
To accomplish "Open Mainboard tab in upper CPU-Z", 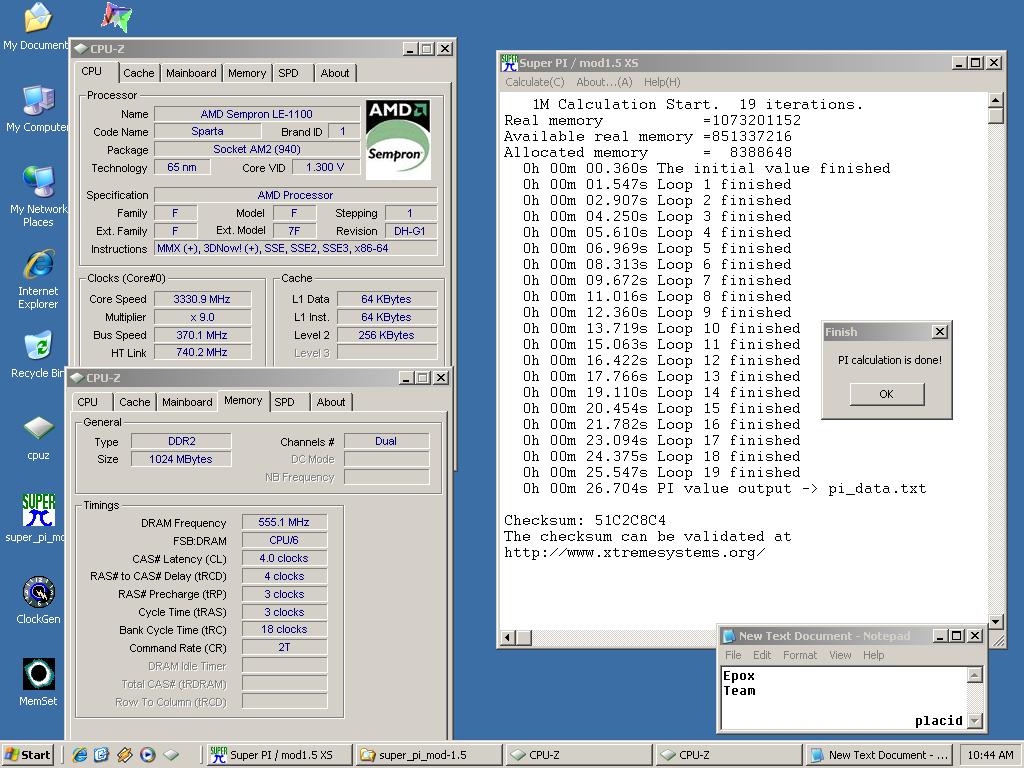I will (191, 73).
